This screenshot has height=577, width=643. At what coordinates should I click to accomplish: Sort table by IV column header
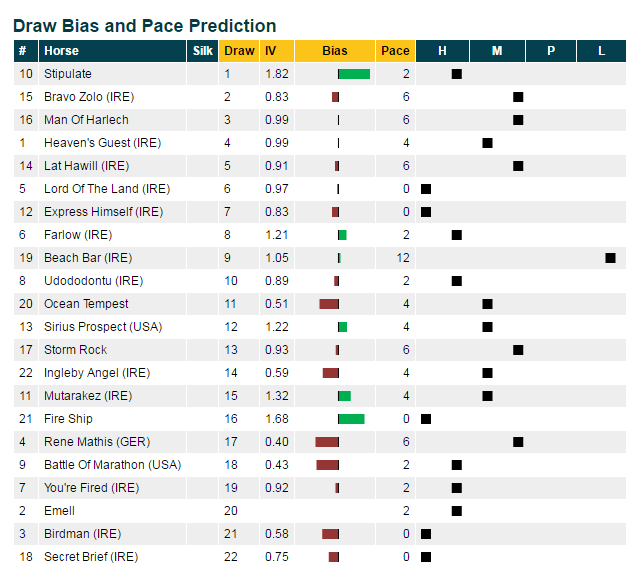(277, 51)
